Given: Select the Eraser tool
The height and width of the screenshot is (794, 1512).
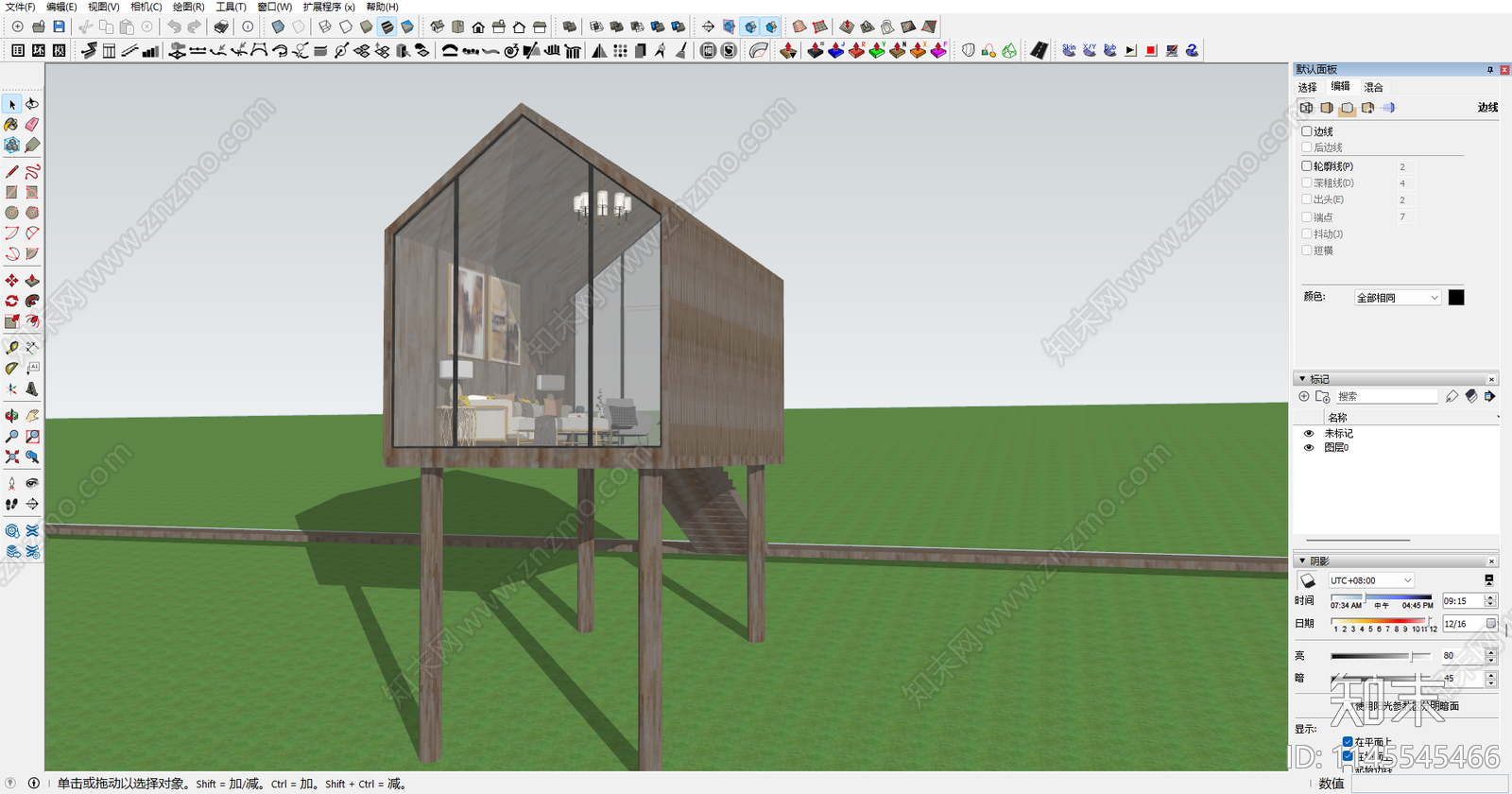Looking at the screenshot, I should [x=32, y=124].
